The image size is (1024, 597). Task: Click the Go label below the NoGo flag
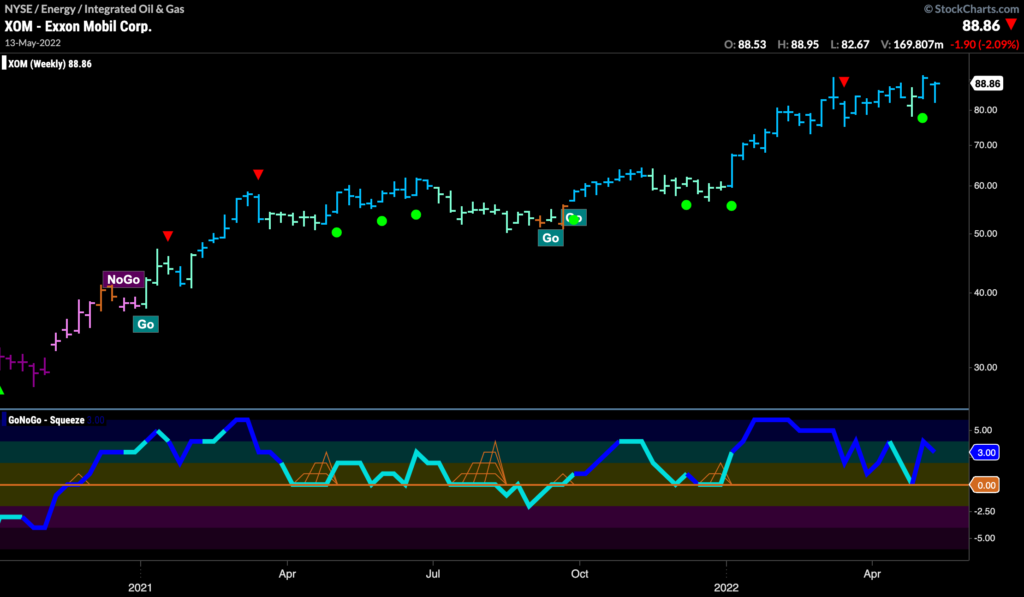pos(146,324)
